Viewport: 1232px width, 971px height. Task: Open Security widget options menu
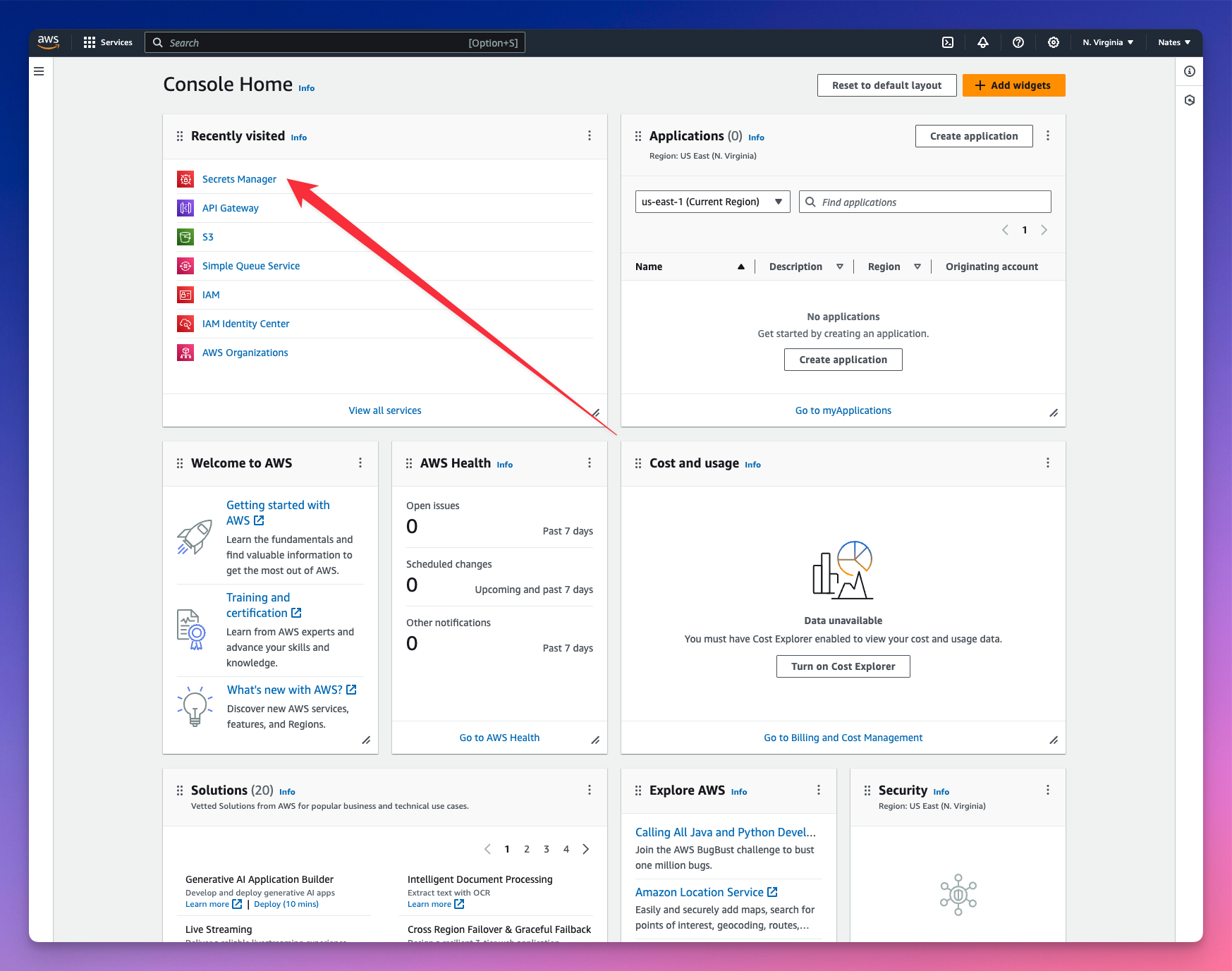1048,790
